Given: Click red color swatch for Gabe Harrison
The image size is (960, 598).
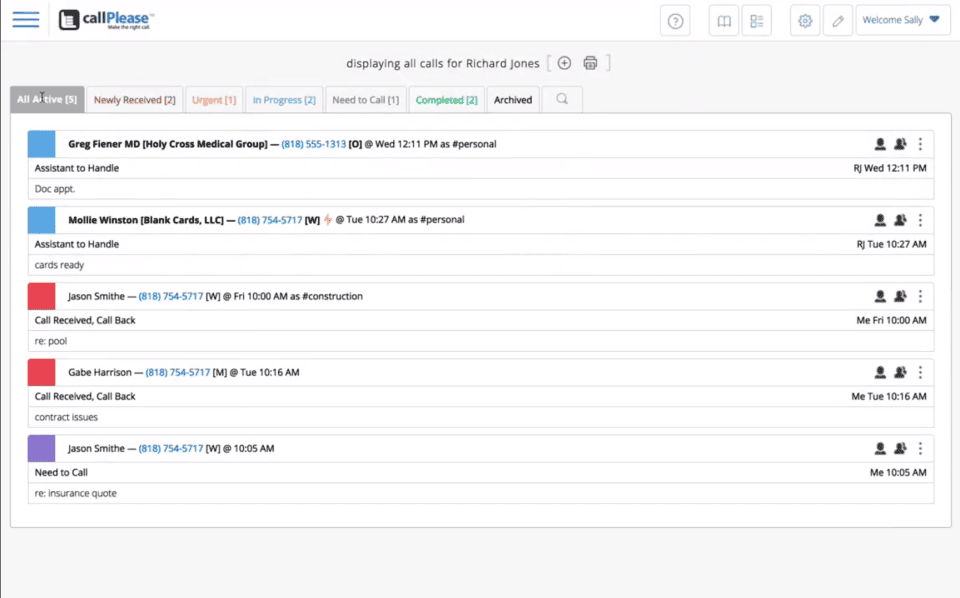Looking at the screenshot, I should [42, 372].
